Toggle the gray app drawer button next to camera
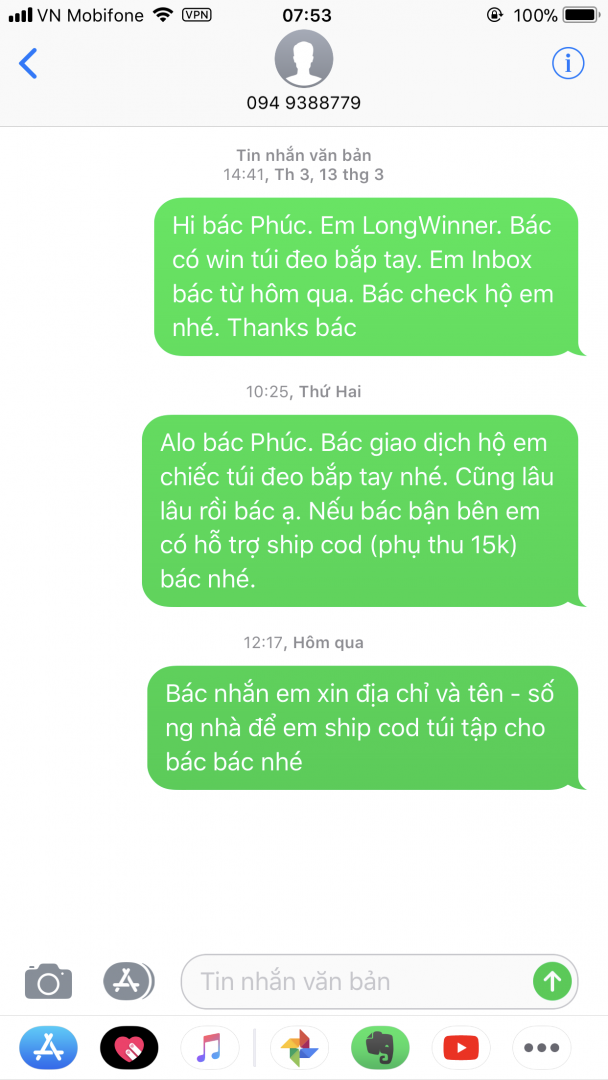The image size is (608, 1080). [x=129, y=981]
